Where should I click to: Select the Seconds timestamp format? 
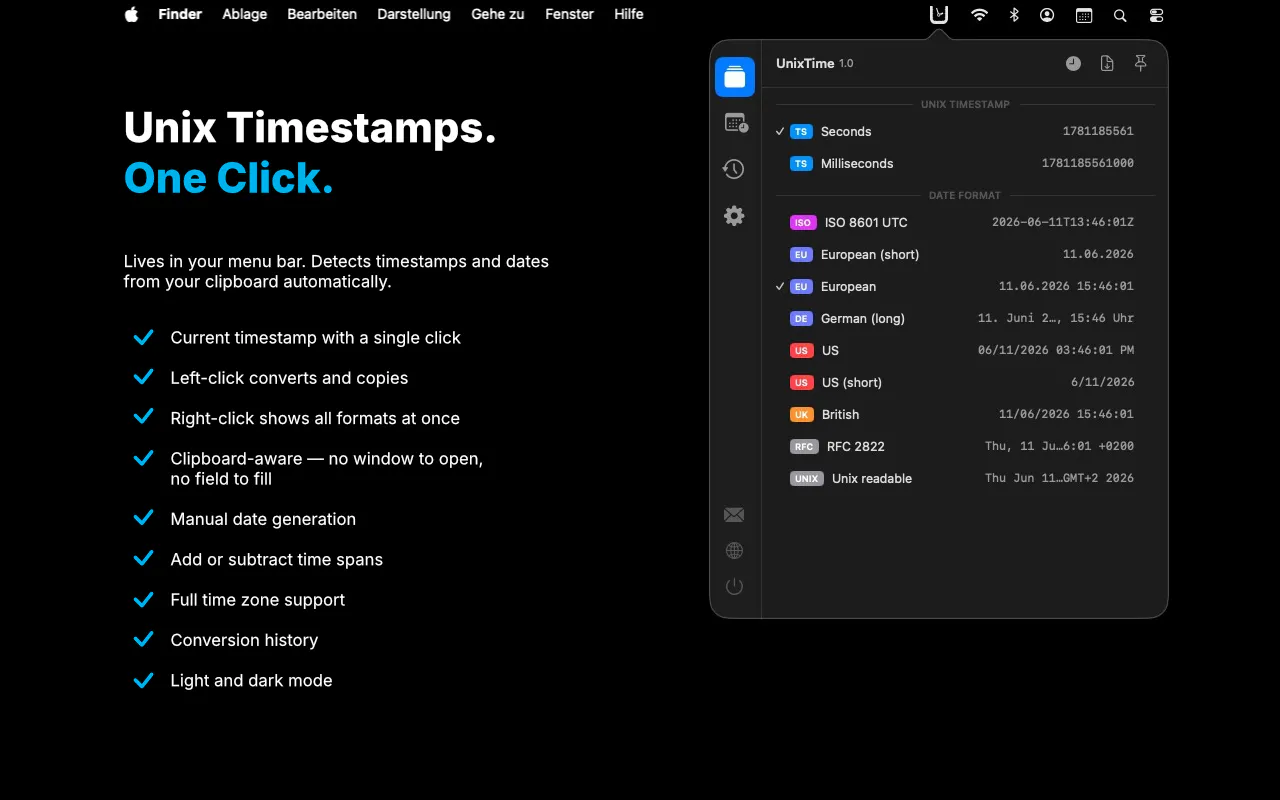[965, 131]
